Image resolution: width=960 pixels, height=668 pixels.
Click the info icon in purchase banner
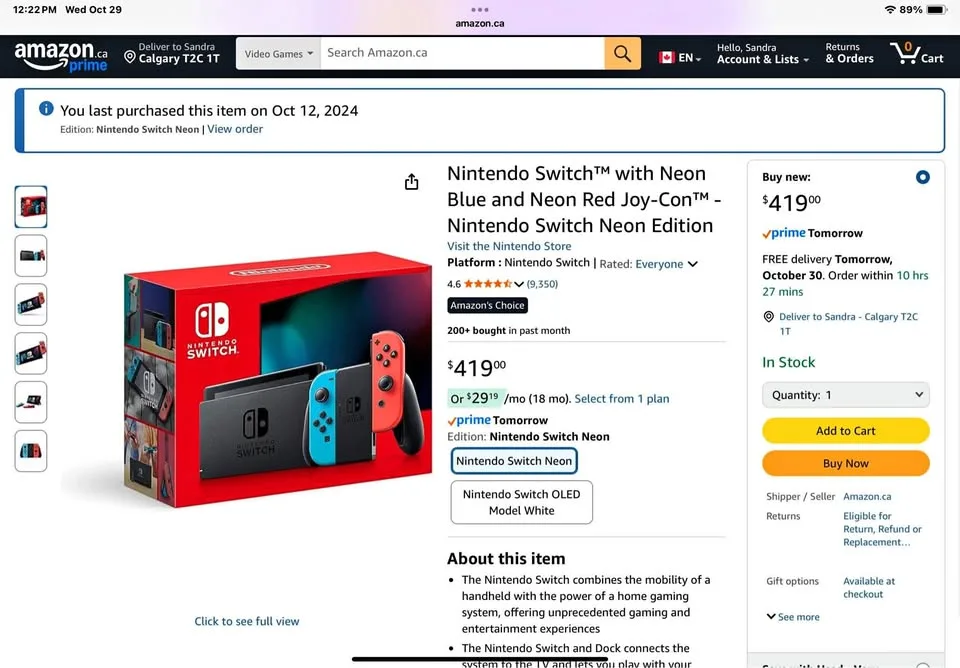pyautogui.click(x=46, y=109)
